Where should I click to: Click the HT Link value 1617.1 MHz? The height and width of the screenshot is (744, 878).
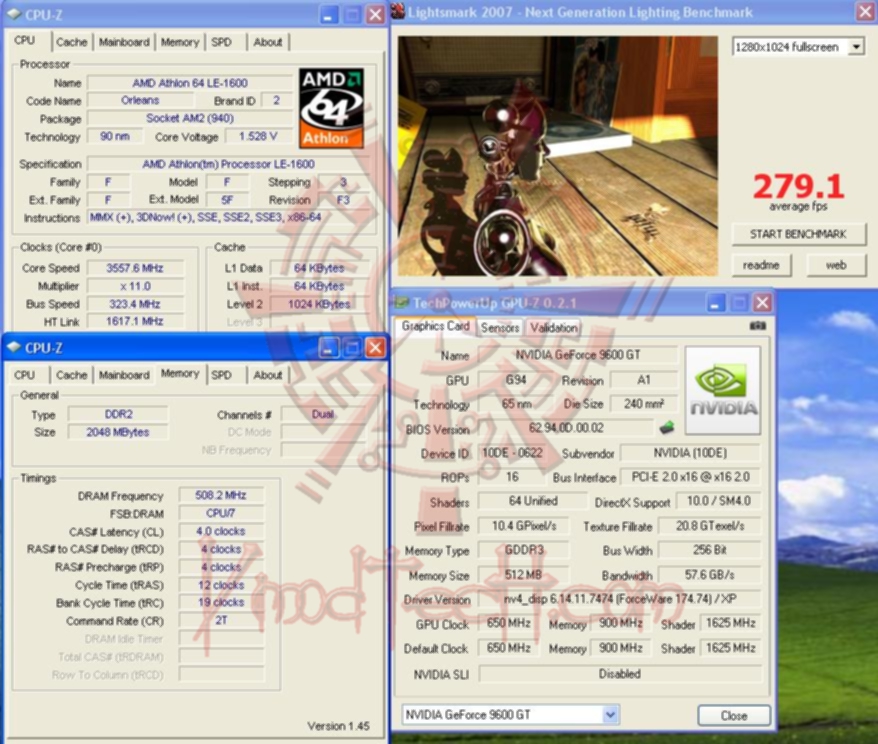point(135,321)
